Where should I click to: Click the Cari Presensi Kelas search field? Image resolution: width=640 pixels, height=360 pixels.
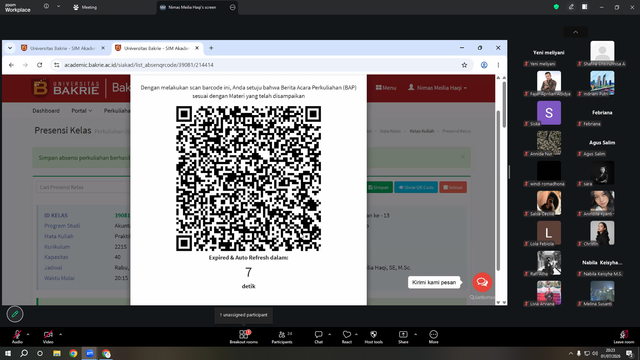83,187
